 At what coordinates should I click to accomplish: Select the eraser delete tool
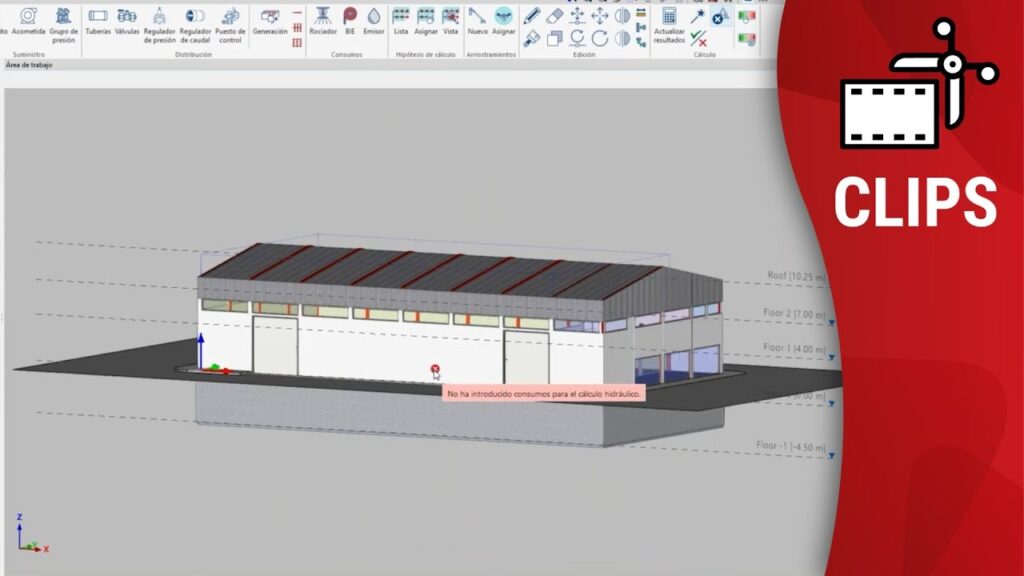click(555, 15)
